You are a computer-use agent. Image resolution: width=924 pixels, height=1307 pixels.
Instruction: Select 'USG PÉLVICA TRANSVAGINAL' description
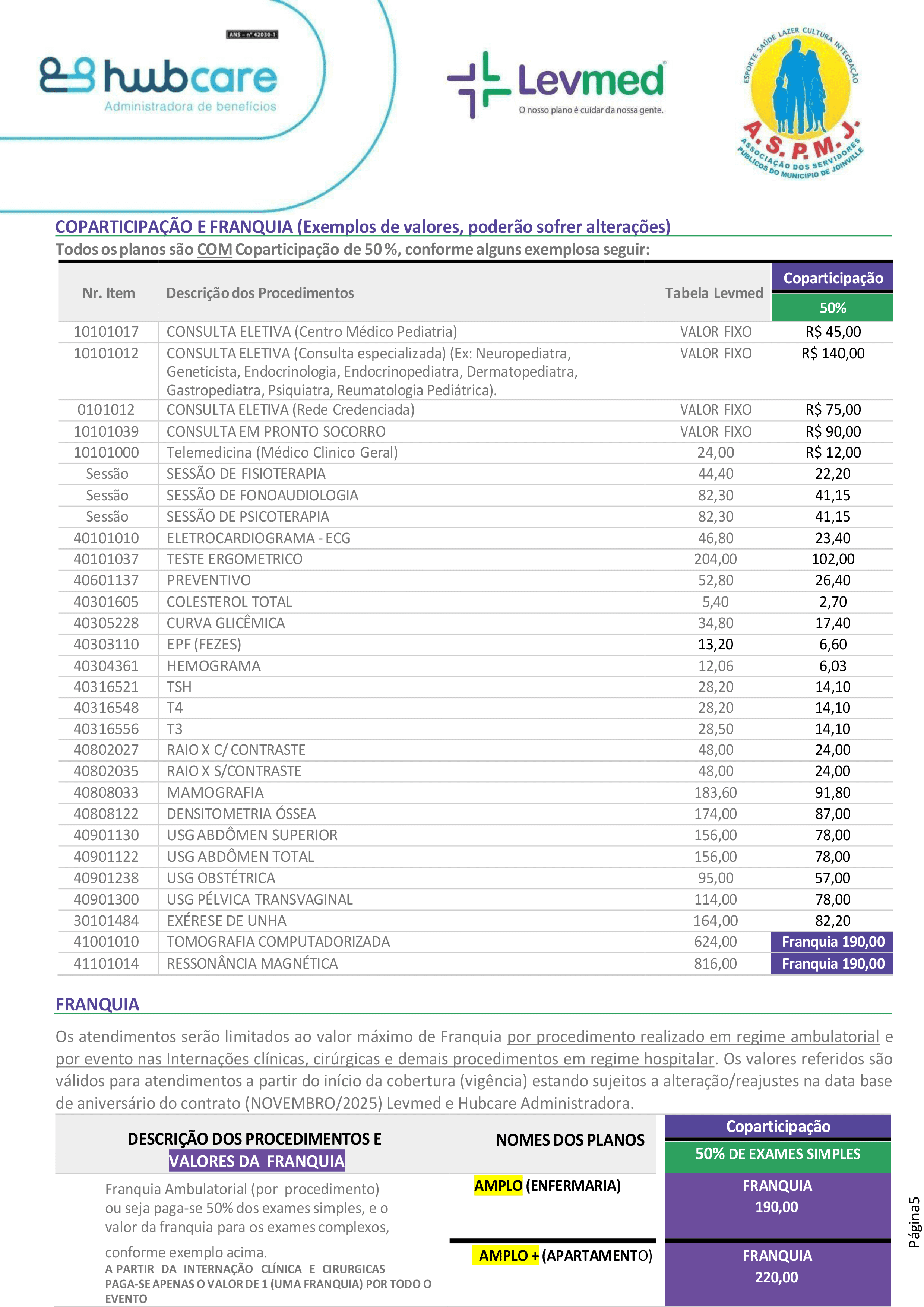(x=260, y=899)
